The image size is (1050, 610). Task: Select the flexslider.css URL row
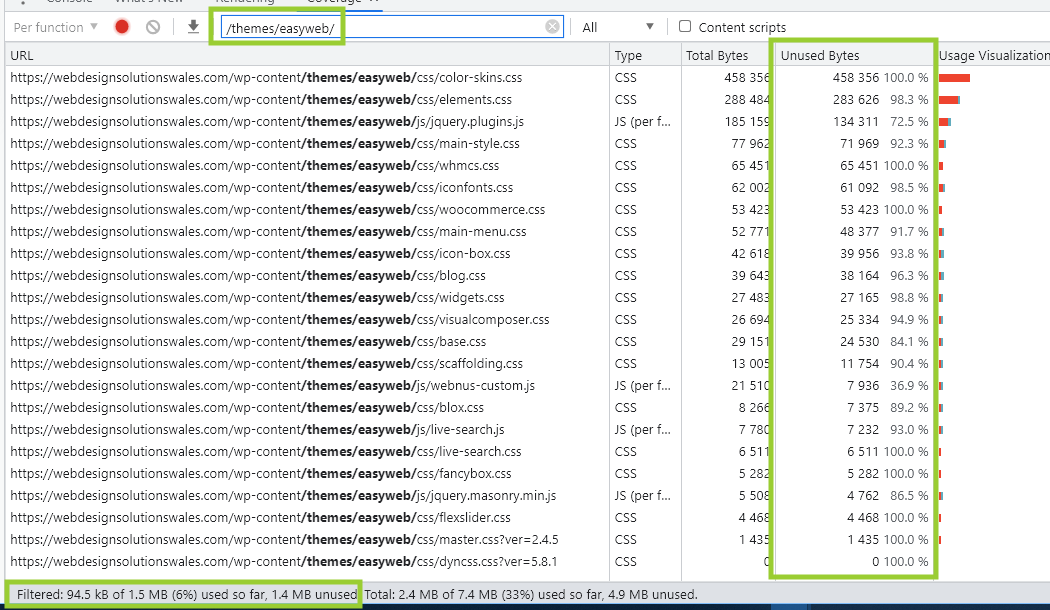[x=528, y=518]
